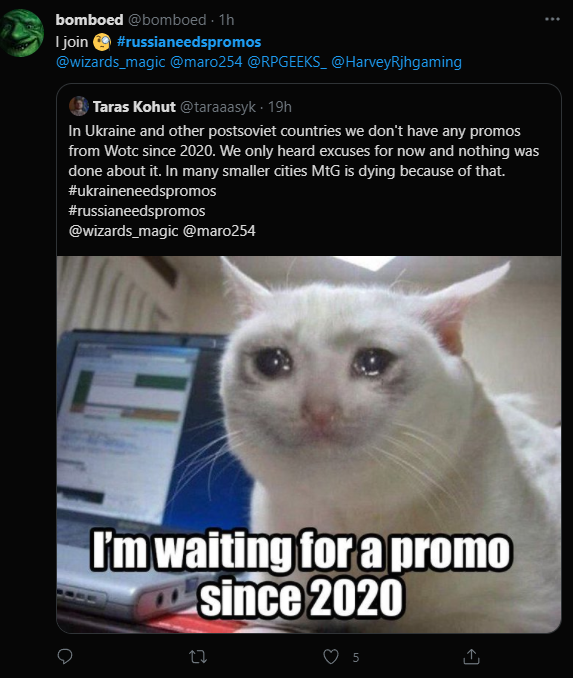
Task: Open the crying cat meme image
Action: 309,445
